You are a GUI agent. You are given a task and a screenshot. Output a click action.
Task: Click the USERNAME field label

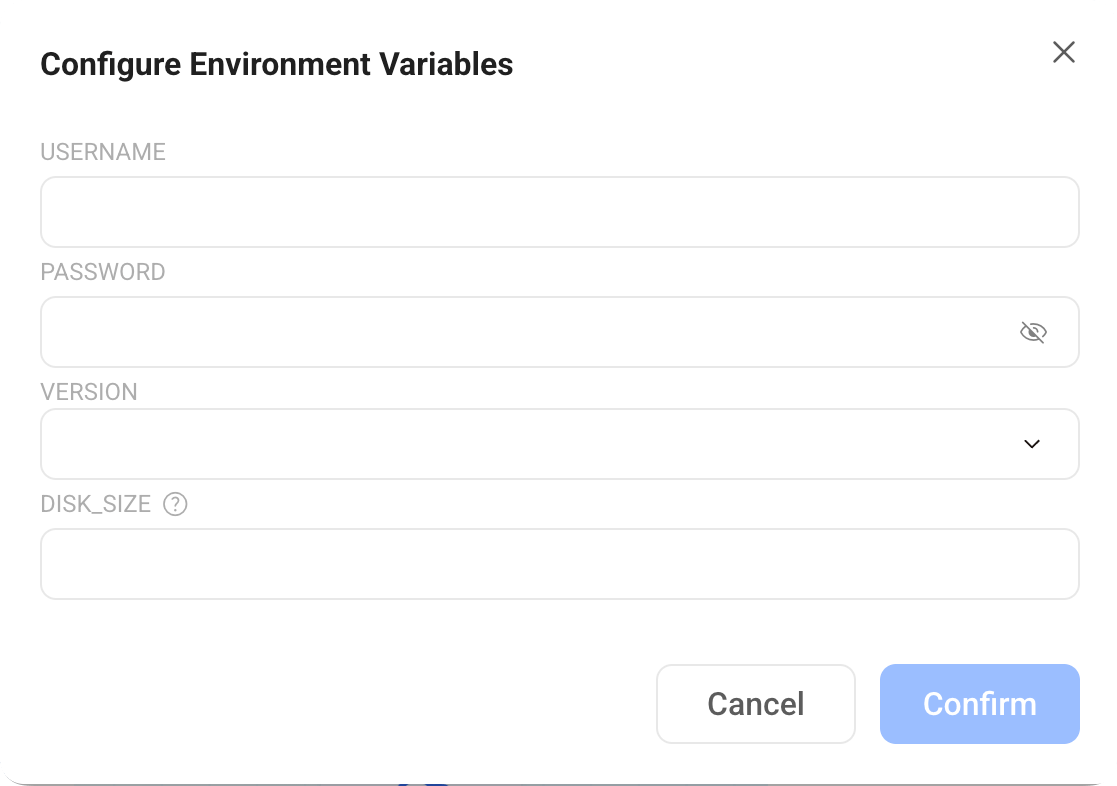(103, 152)
